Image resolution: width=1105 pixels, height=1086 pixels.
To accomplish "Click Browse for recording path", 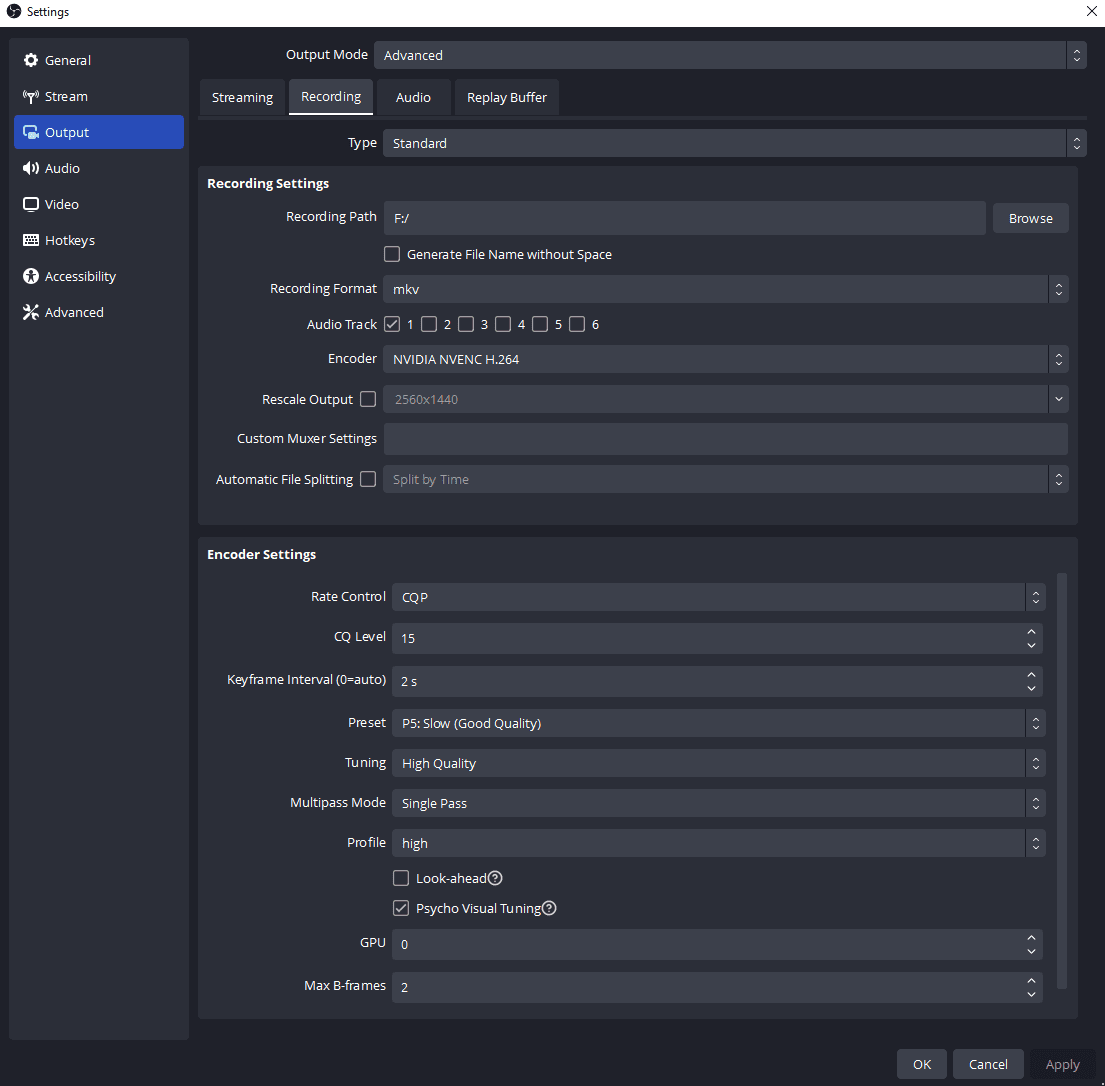I will point(1030,218).
